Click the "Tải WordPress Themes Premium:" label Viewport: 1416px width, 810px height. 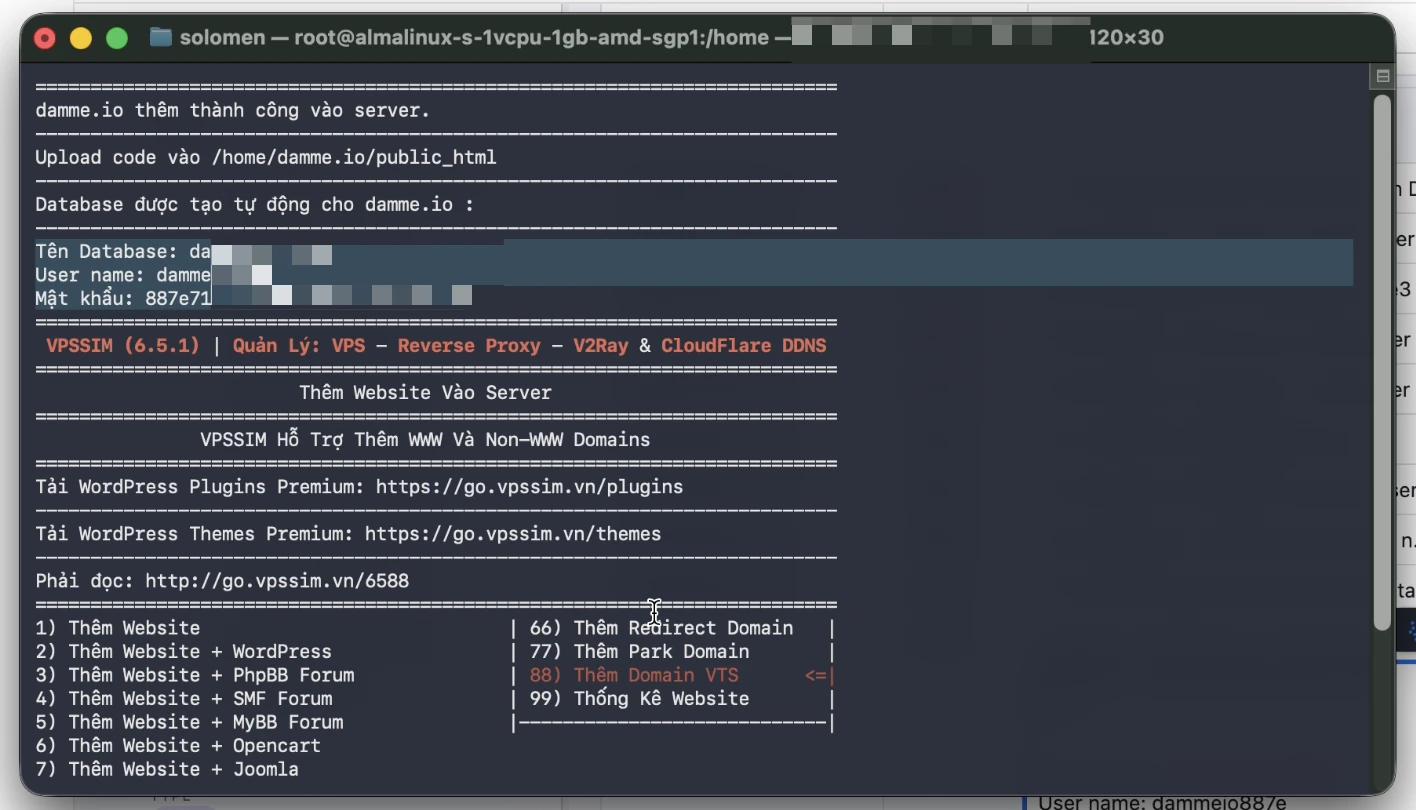195,534
